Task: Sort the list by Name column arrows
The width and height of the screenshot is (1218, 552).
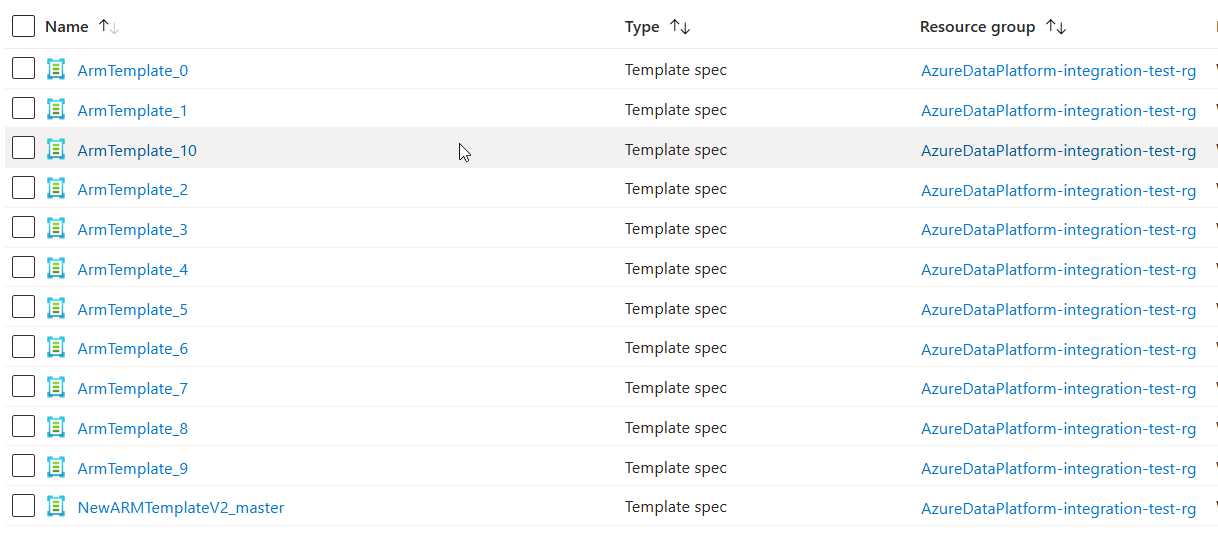Action: pyautogui.click(x=109, y=27)
